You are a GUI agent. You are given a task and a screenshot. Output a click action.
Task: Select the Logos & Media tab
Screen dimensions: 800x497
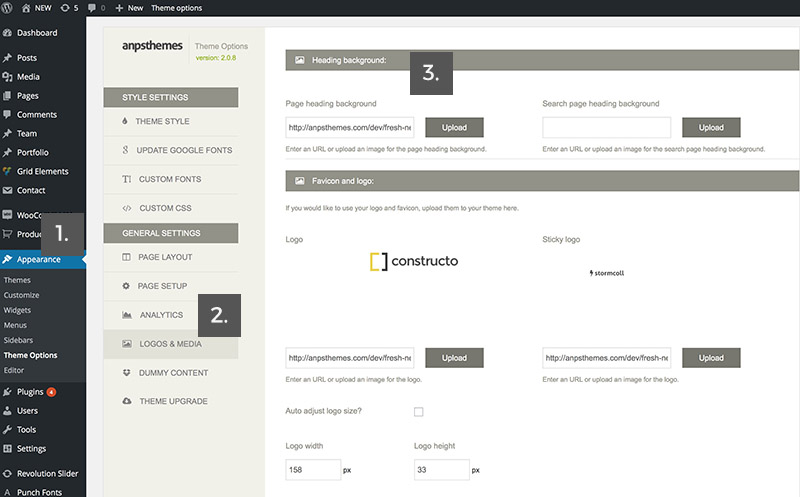tap(171, 344)
